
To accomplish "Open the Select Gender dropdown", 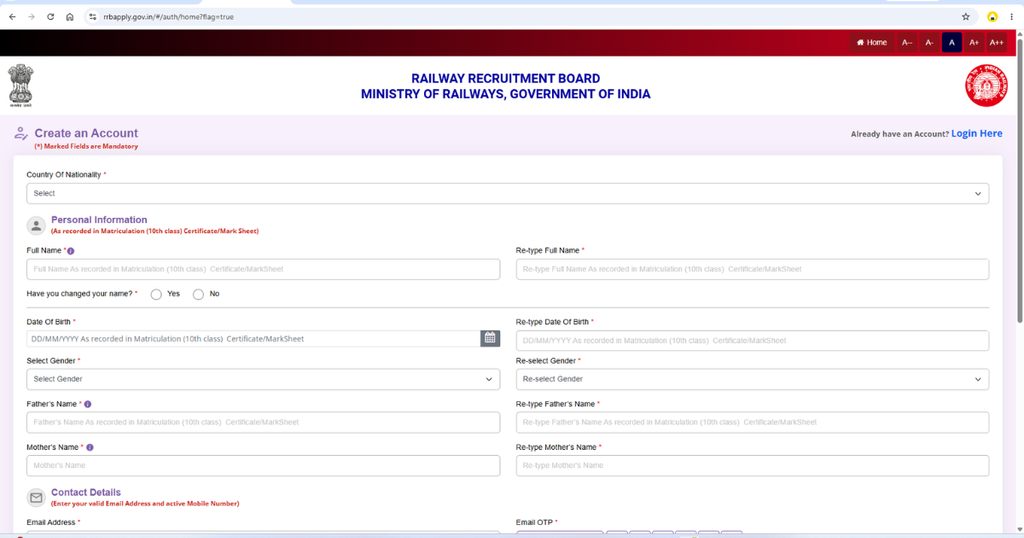I will click(263, 379).
